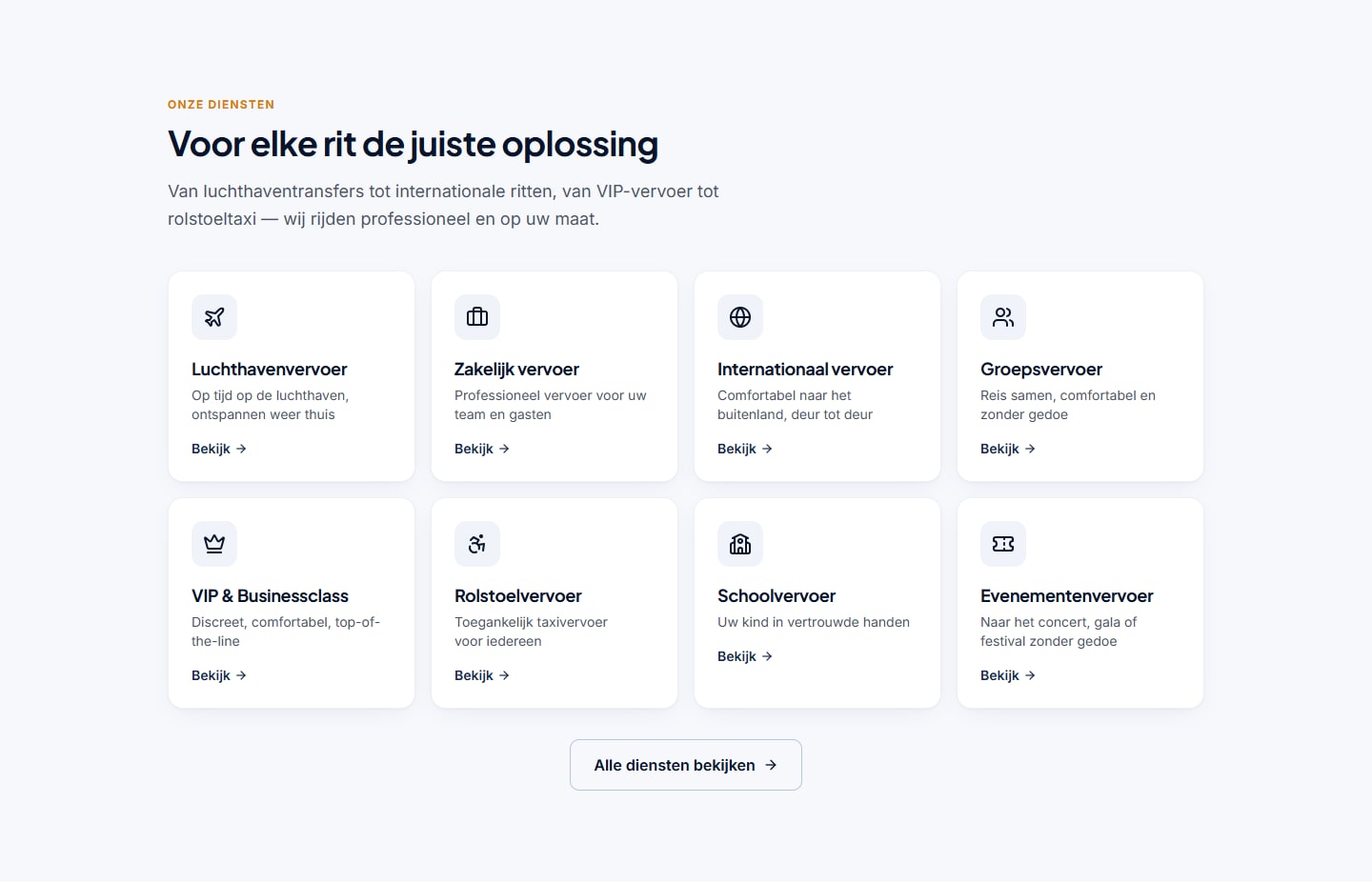Viewport: 1372px width, 883px height.
Task: Click intro paragraph starting 'Van luchthaventransfers'
Action: 443,205
